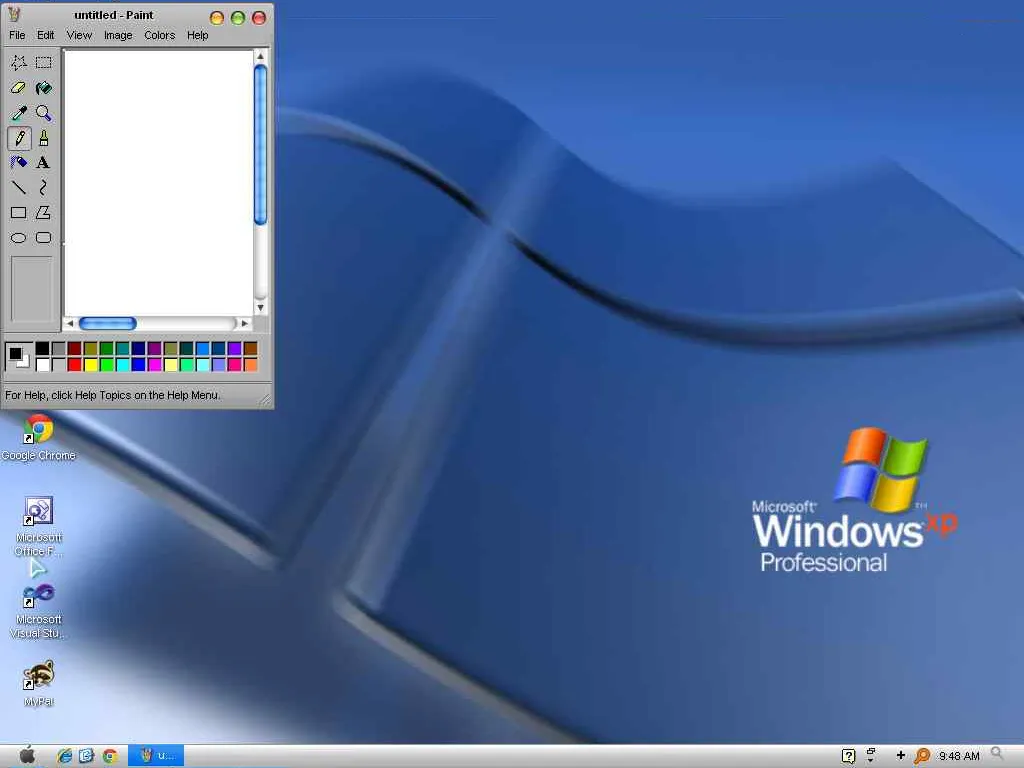Choose the orange palette swatch
This screenshot has width=1024, height=768.
click(x=251, y=364)
